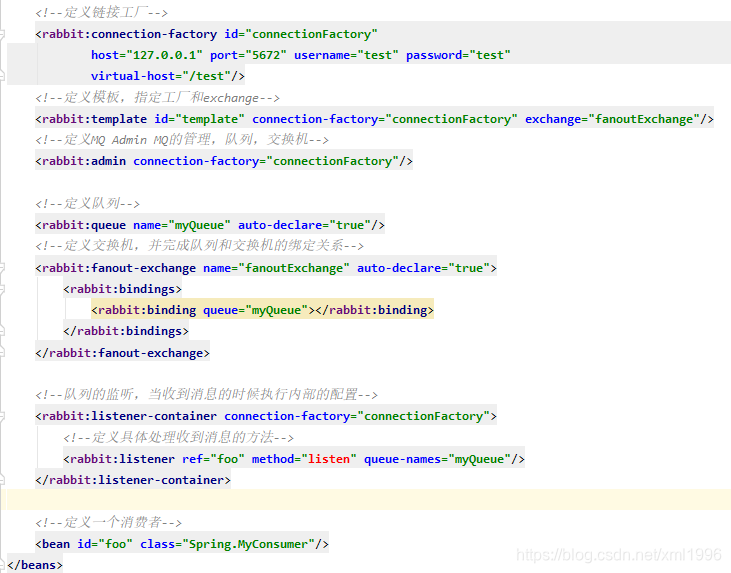Viewport: 731px width, 573px height.
Task: Click "connectionFactory" value on the listener-container line
Action: pos(423,416)
